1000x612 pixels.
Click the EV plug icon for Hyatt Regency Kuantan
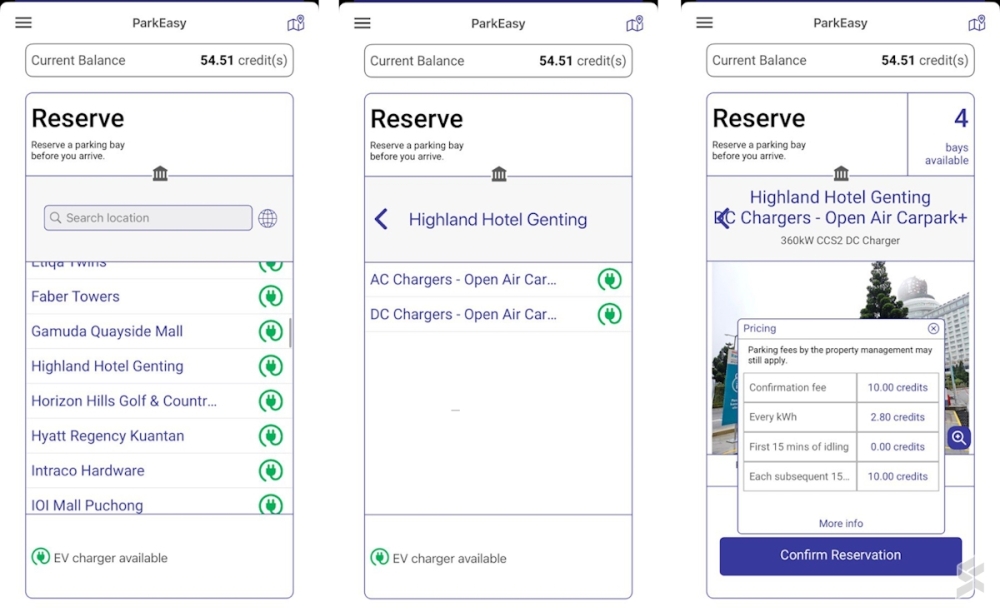[x=271, y=436]
